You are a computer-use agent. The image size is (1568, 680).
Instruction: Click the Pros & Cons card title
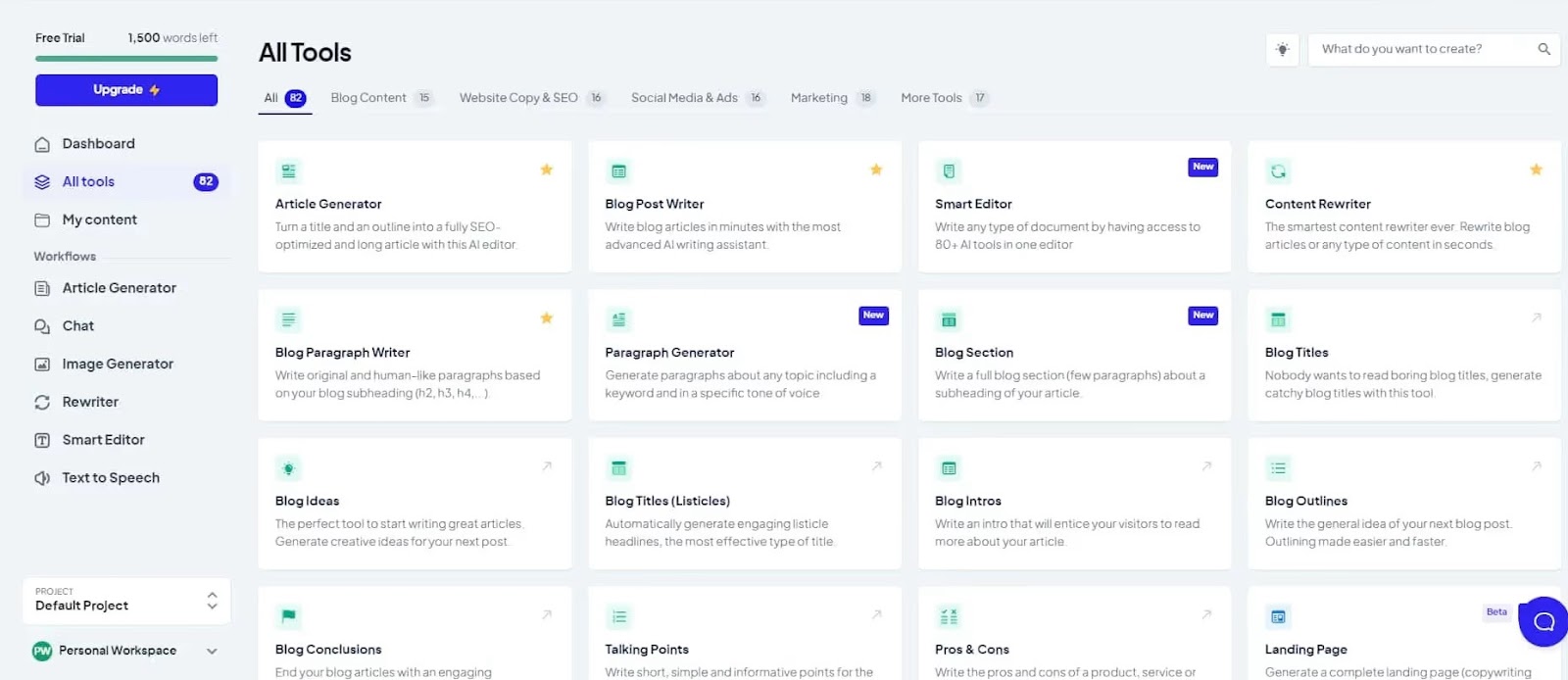tap(972, 650)
